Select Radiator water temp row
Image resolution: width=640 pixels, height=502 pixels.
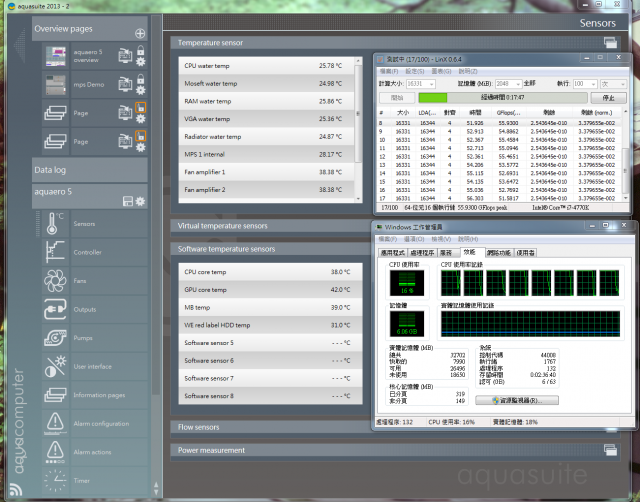[x=266, y=136]
